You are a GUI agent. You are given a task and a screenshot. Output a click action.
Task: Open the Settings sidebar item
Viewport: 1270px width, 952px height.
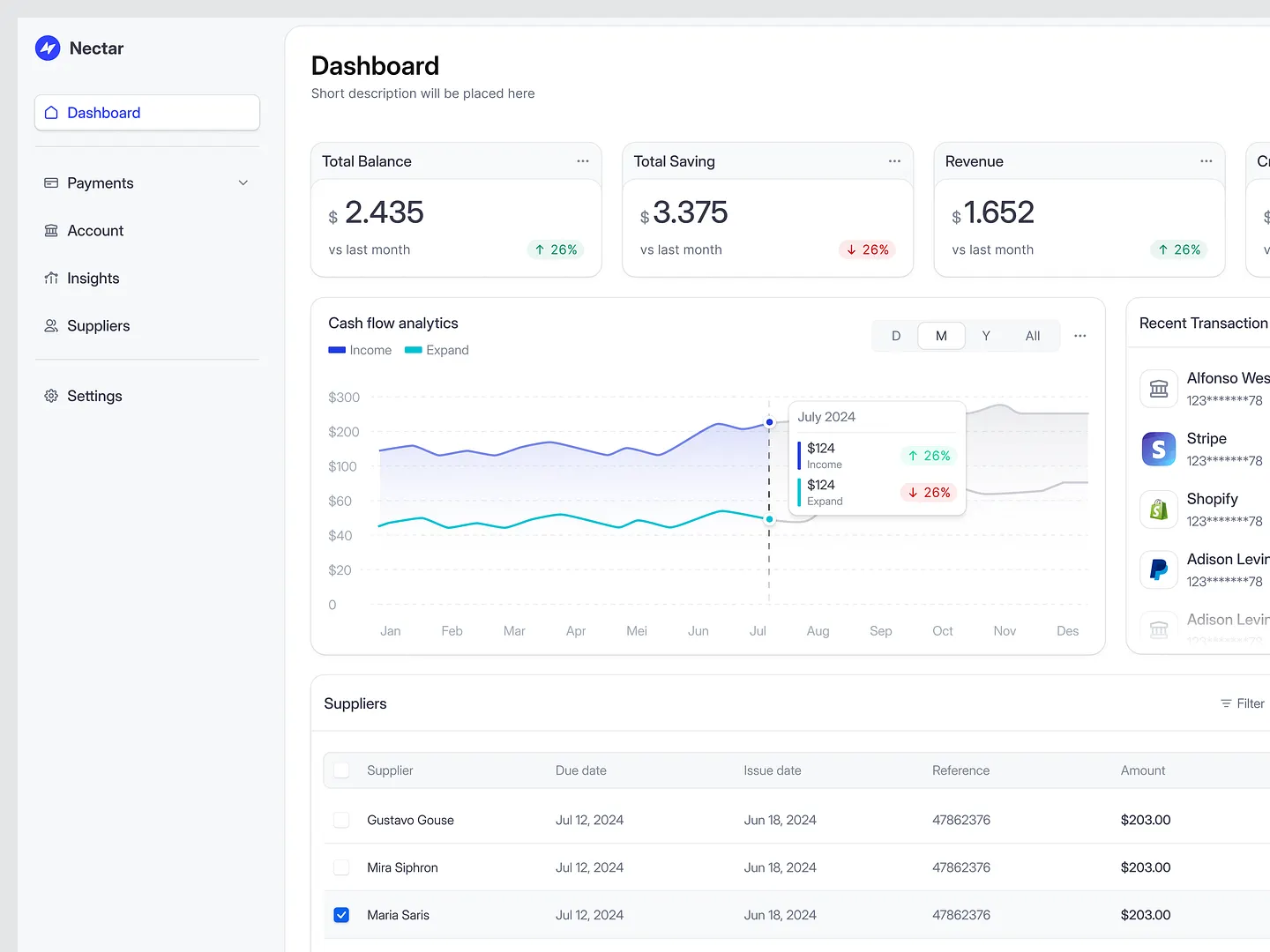(x=147, y=396)
